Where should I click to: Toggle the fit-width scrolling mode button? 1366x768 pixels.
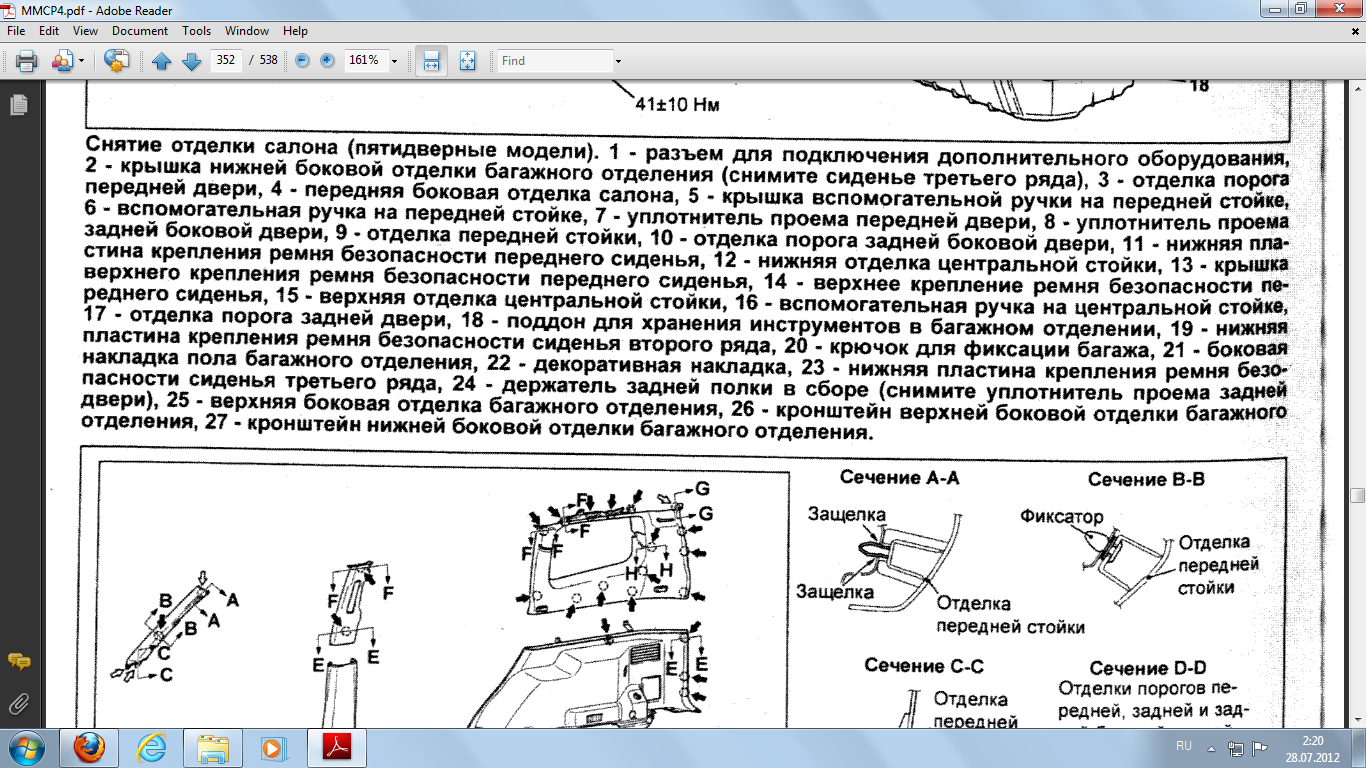431,61
